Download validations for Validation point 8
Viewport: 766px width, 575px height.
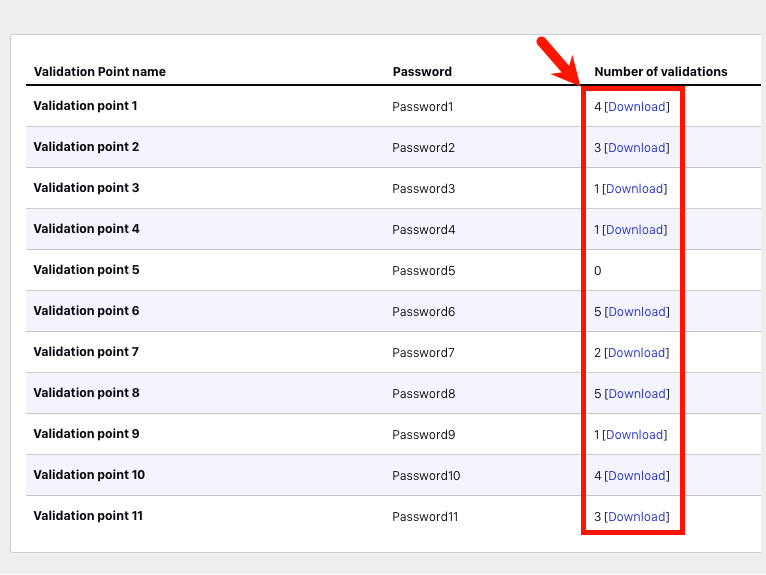point(637,394)
